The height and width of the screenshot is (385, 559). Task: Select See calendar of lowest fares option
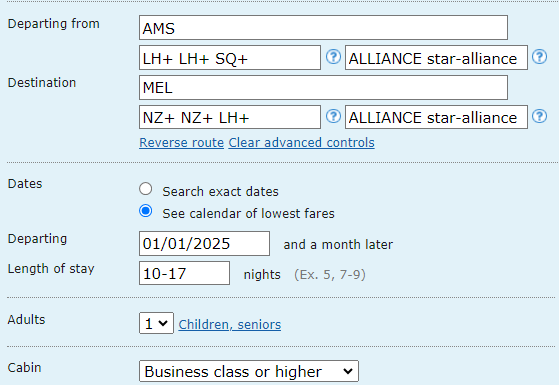145,211
